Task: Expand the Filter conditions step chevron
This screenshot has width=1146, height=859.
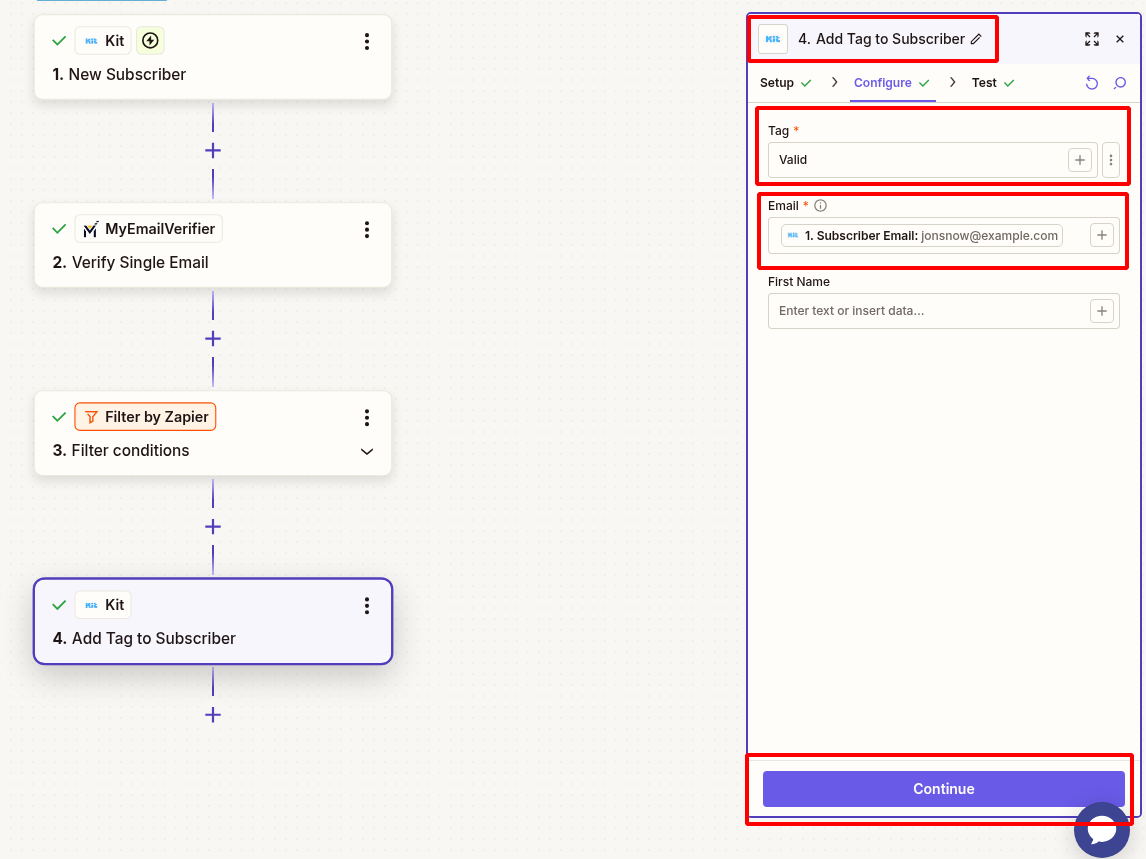Action: [x=367, y=451]
